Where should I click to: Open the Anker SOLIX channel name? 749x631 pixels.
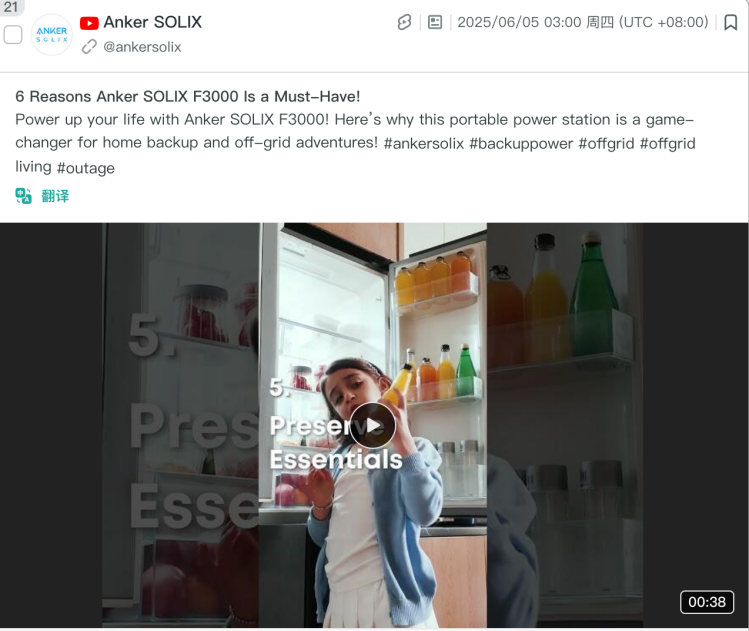(x=153, y=22)
